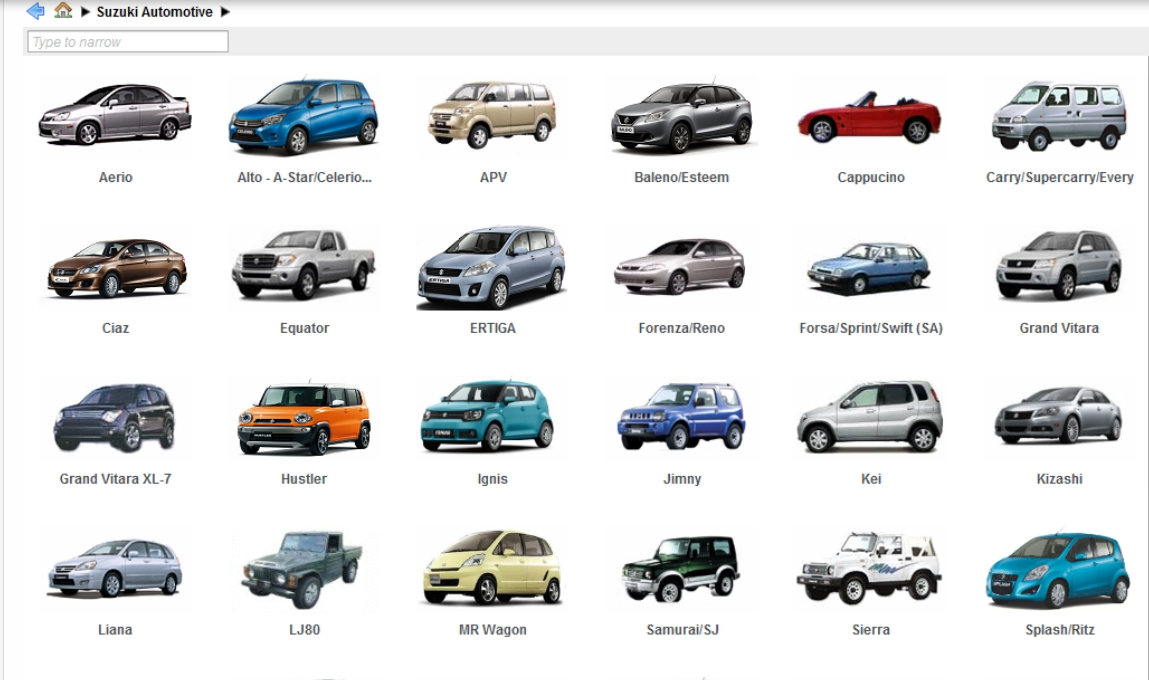This screenshot has height=680, width=1149.
Task: Click the 'Sierra' label
Action: [871, 630]
